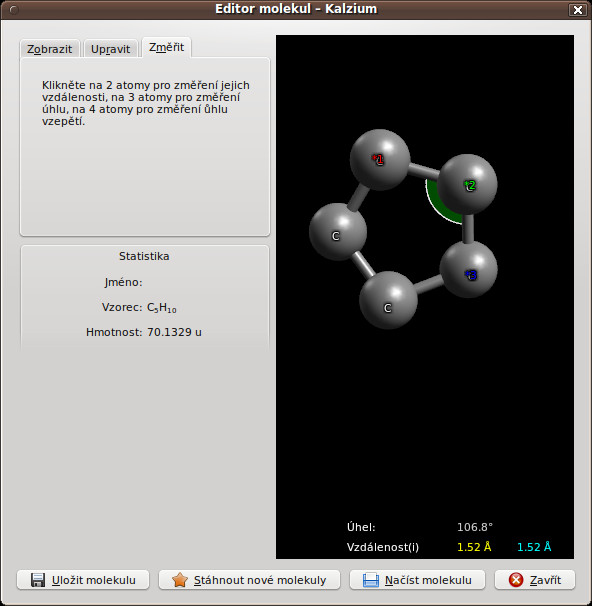Click the Uložit molekulu button
The width and height of the screenshot is (592, 606).
pos(83,580)
